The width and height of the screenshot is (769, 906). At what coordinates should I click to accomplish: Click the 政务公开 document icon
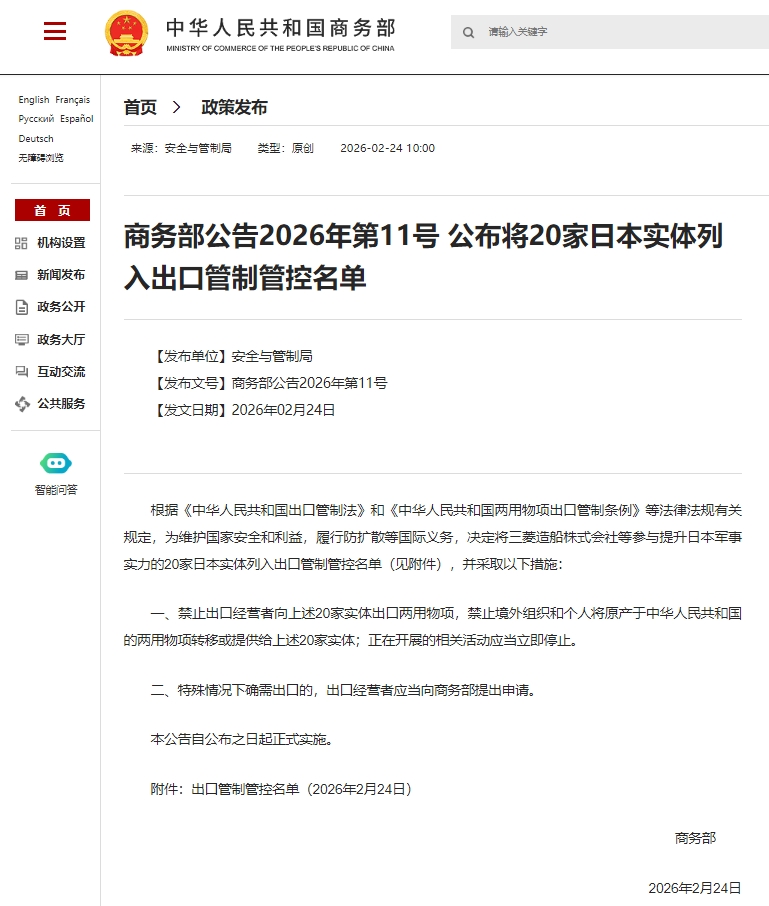pyautogui.click(x=21, y=307)
